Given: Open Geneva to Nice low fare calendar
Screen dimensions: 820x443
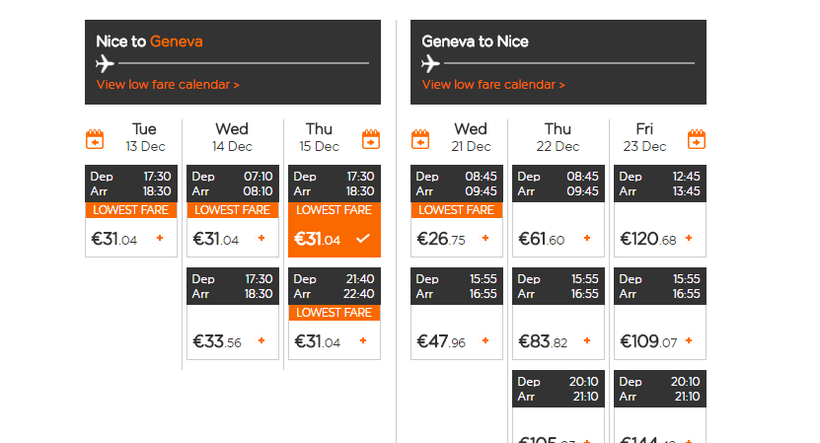Looking at the screenshot, I should [493, 85].
